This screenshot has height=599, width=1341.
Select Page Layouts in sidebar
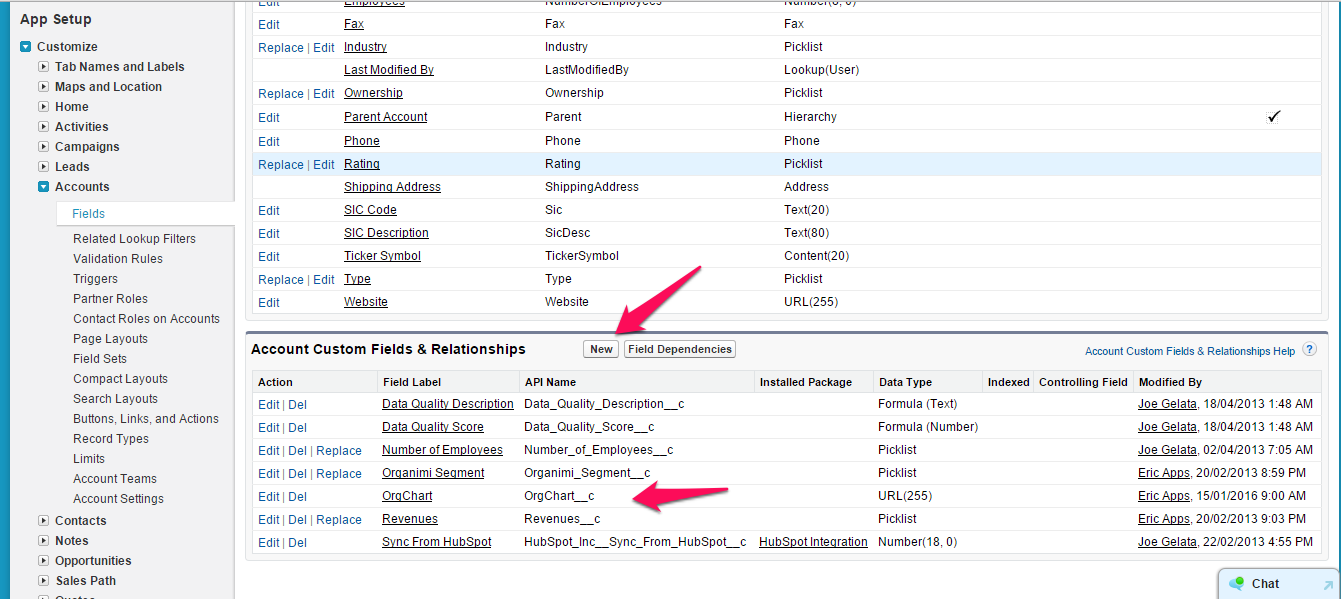click(x=110, y=339)
